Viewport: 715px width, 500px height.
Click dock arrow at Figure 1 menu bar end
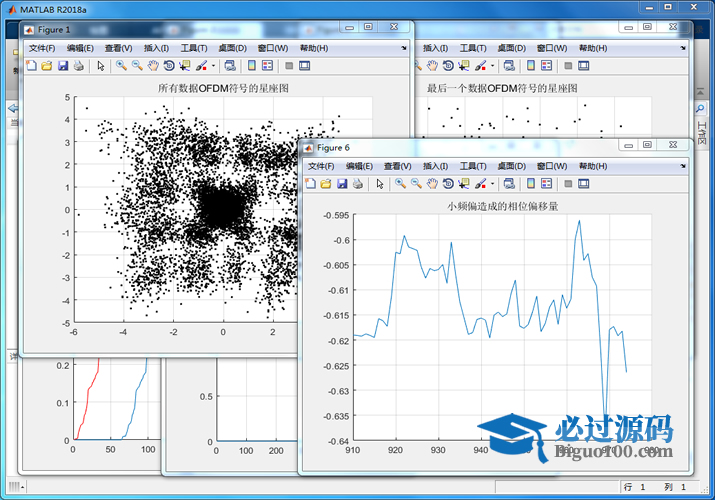[404, 48]
